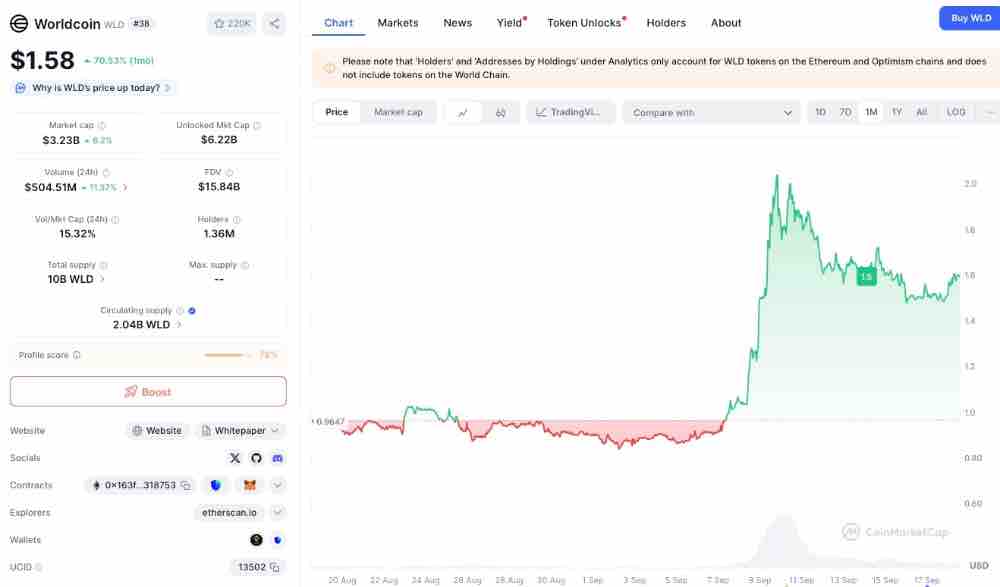Open the GitHub social icon
The width and height of the screenshot is (1000, 587).
(256, 458)
